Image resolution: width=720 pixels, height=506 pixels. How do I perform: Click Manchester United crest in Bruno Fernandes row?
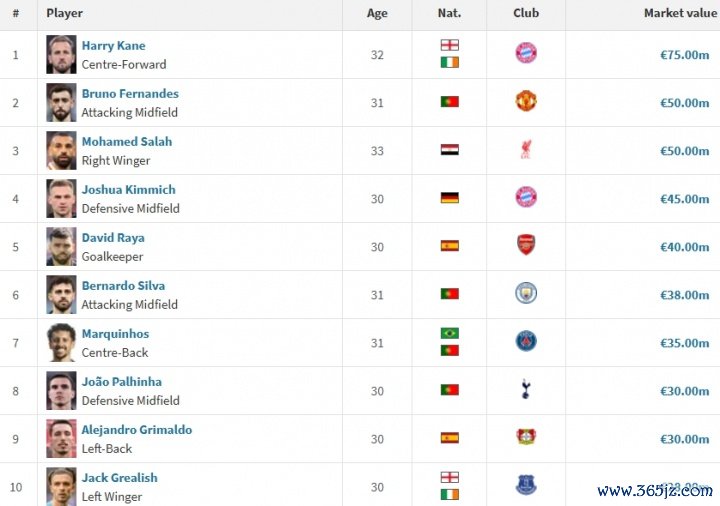(x=526, y=101)
